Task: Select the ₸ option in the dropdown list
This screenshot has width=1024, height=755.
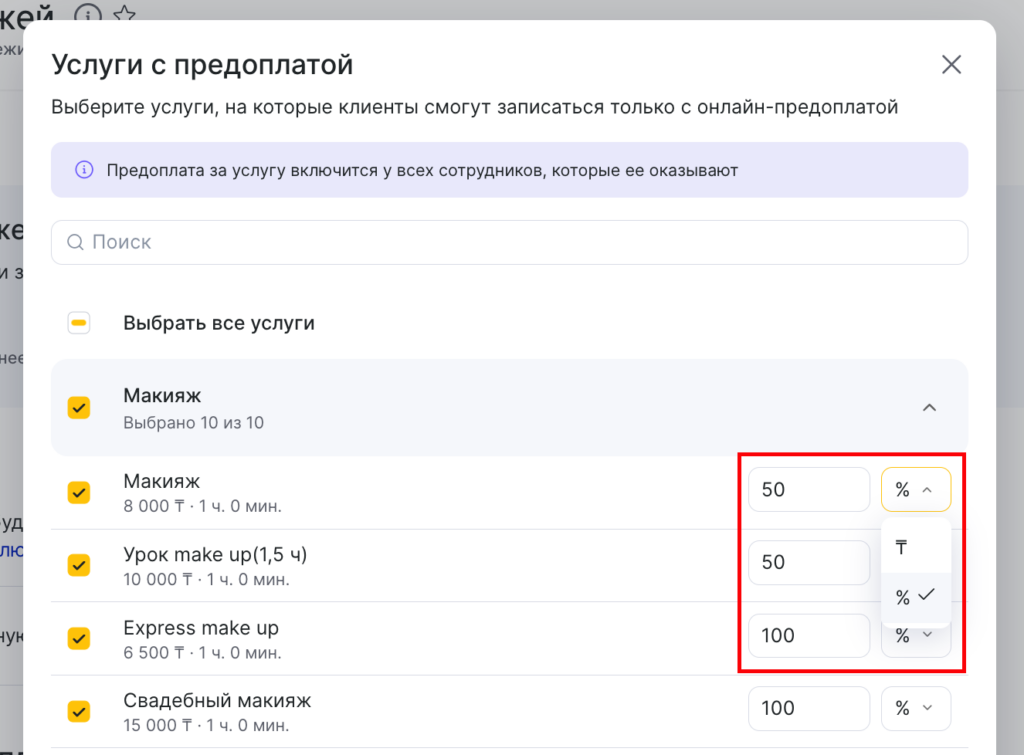Action: tap(915, 548)
